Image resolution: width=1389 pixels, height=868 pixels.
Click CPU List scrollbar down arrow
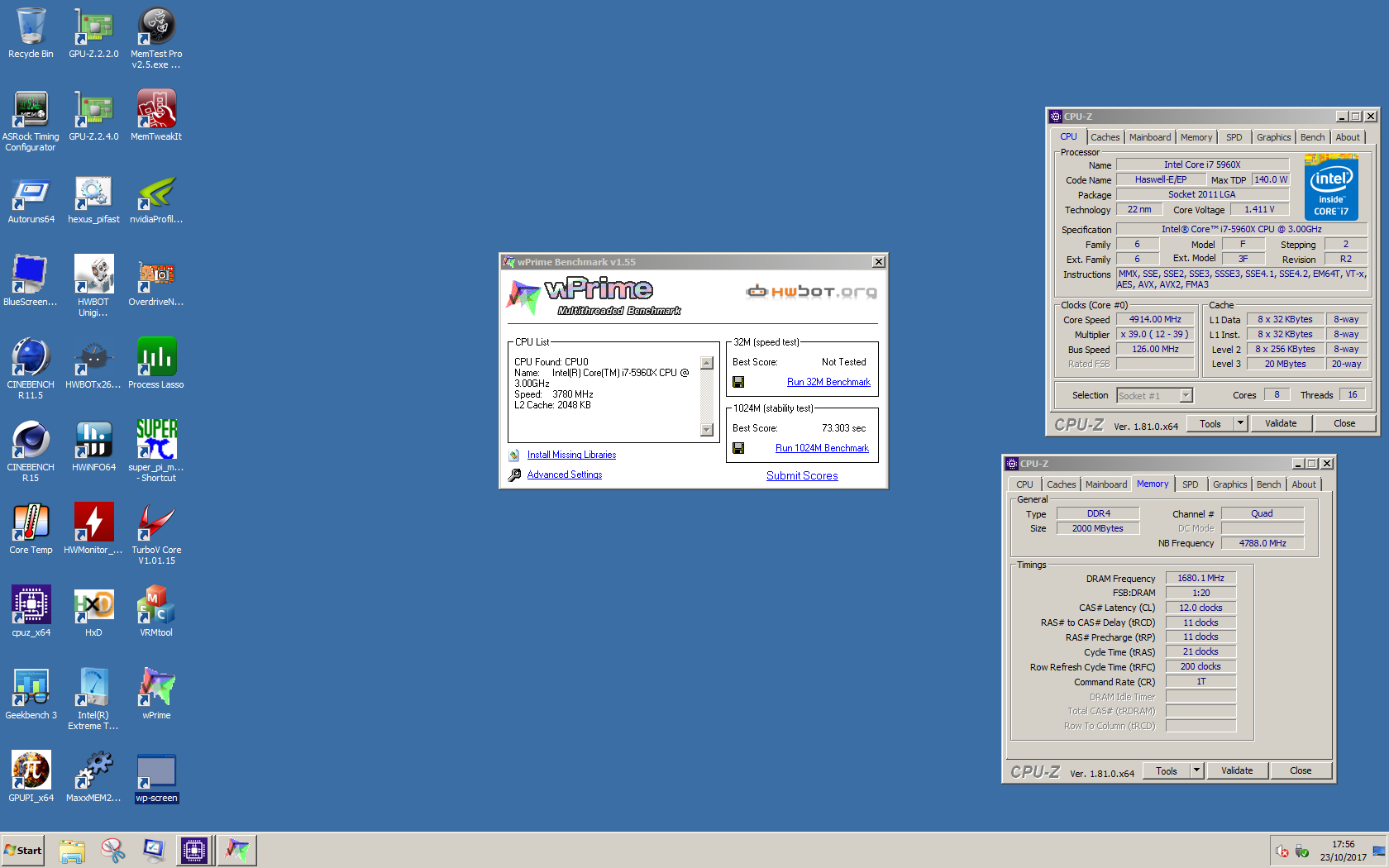pyautogui.click(x=707, y=430)
